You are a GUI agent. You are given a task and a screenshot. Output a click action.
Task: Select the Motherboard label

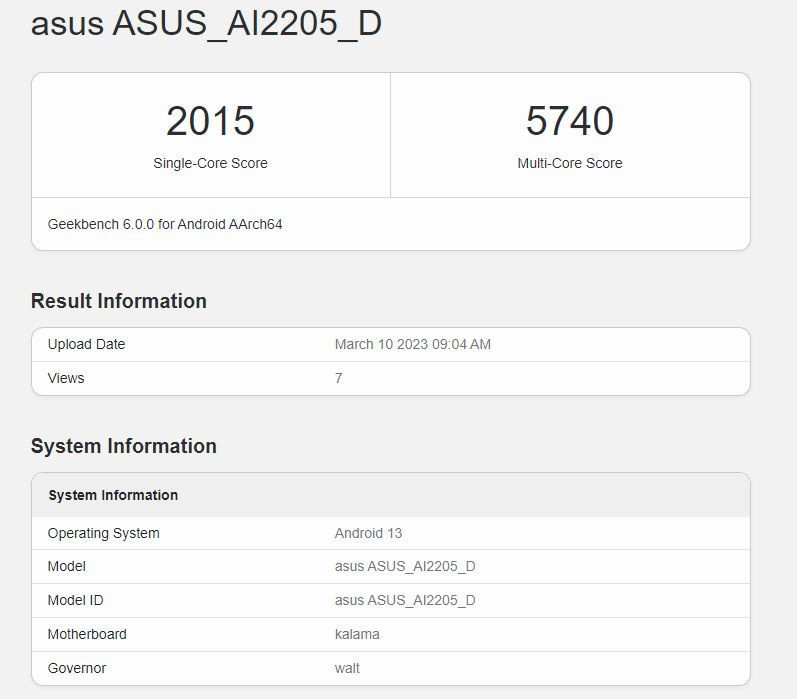point(87,634)
